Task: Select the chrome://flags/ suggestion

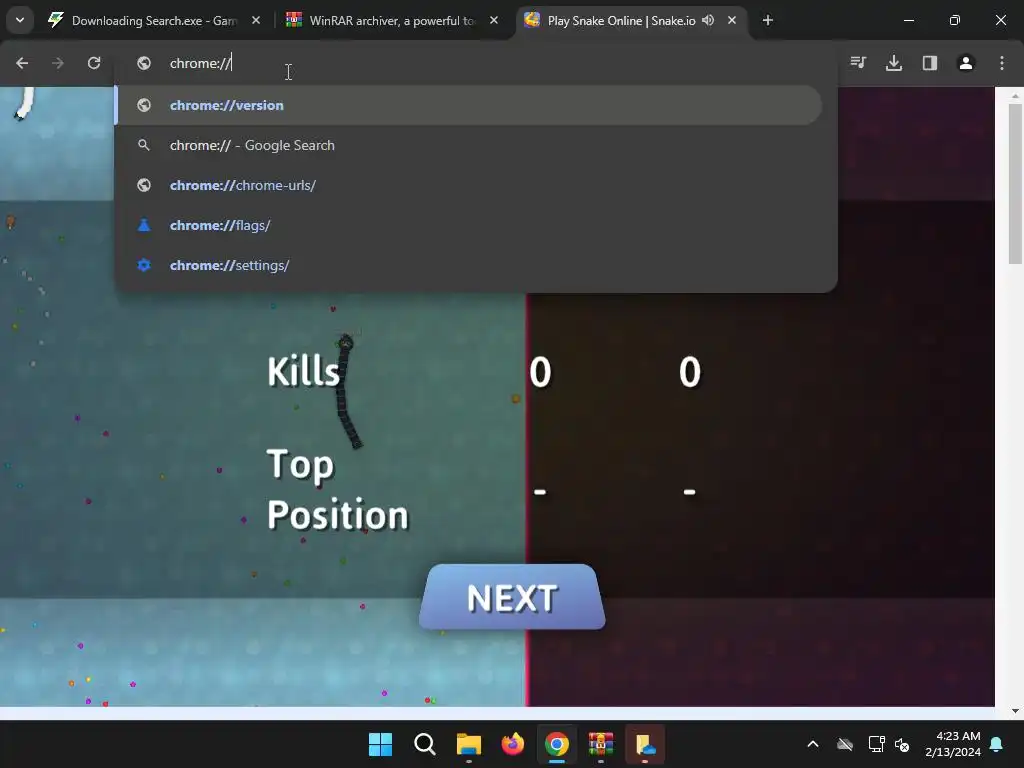Action: [x=468, y=225]
